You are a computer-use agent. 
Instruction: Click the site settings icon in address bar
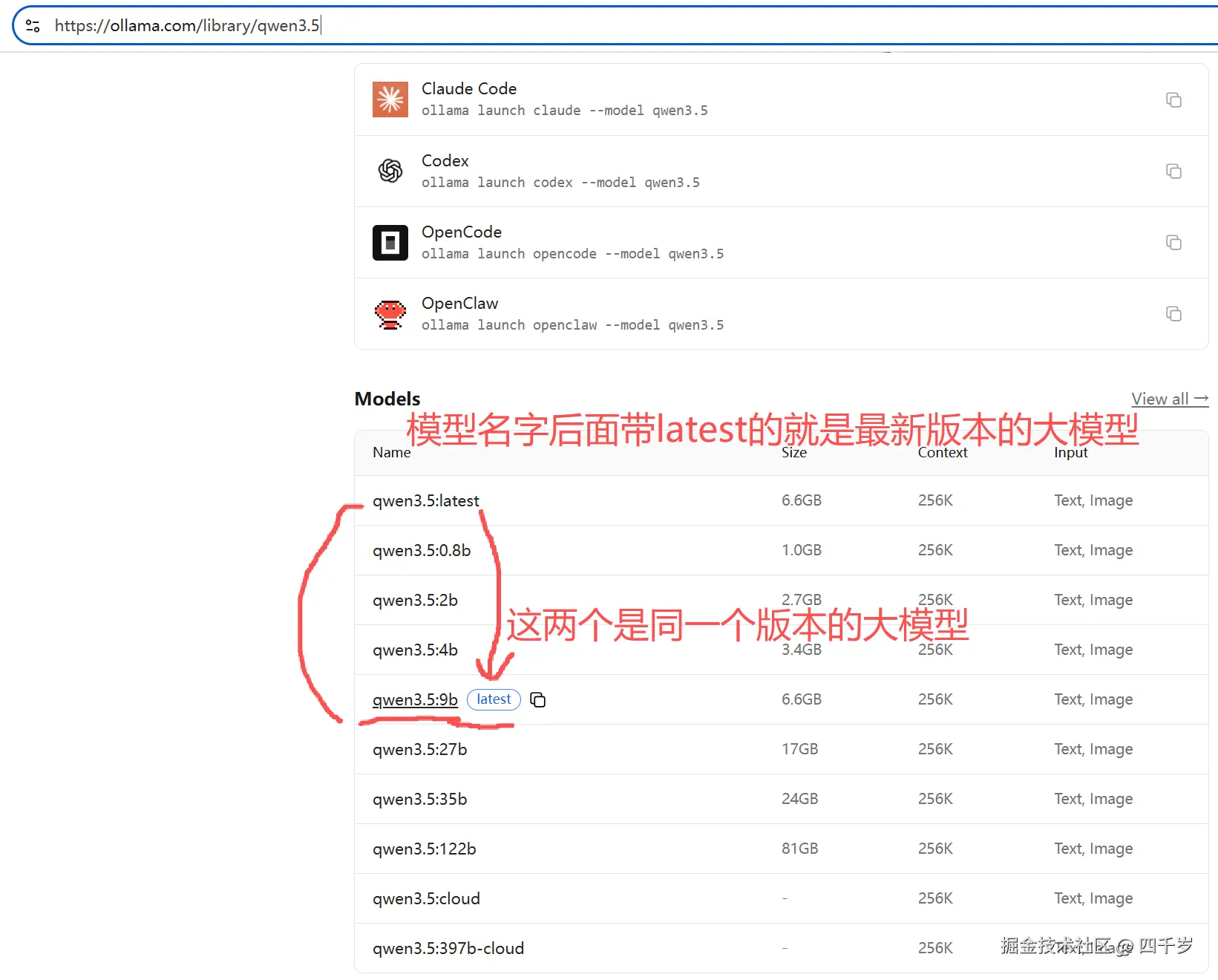(33, 26)
